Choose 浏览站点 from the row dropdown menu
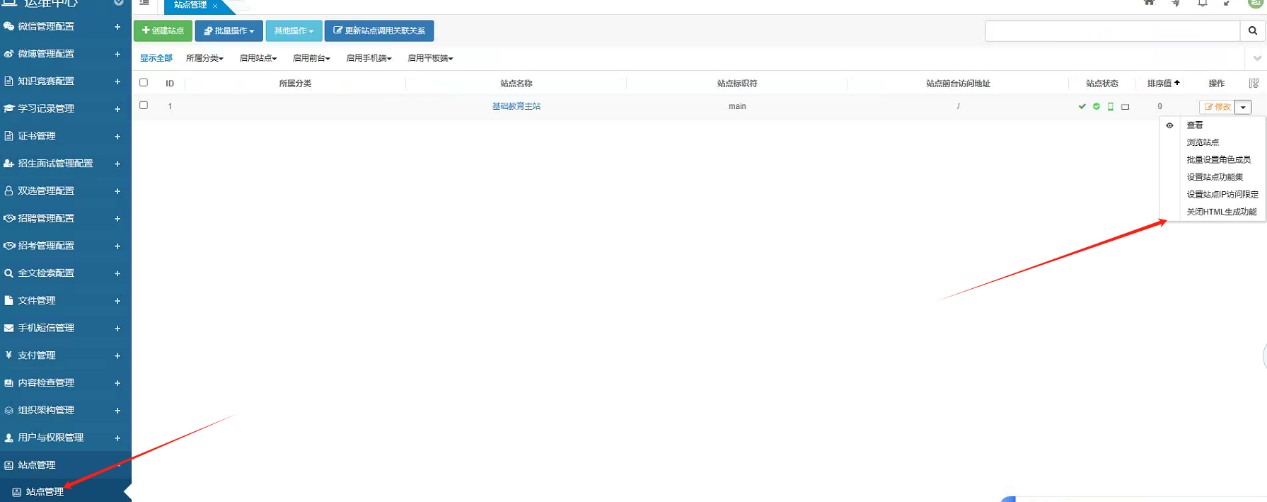Image resolution: width=1267 pixels, height=502 pixels. 1202,142
